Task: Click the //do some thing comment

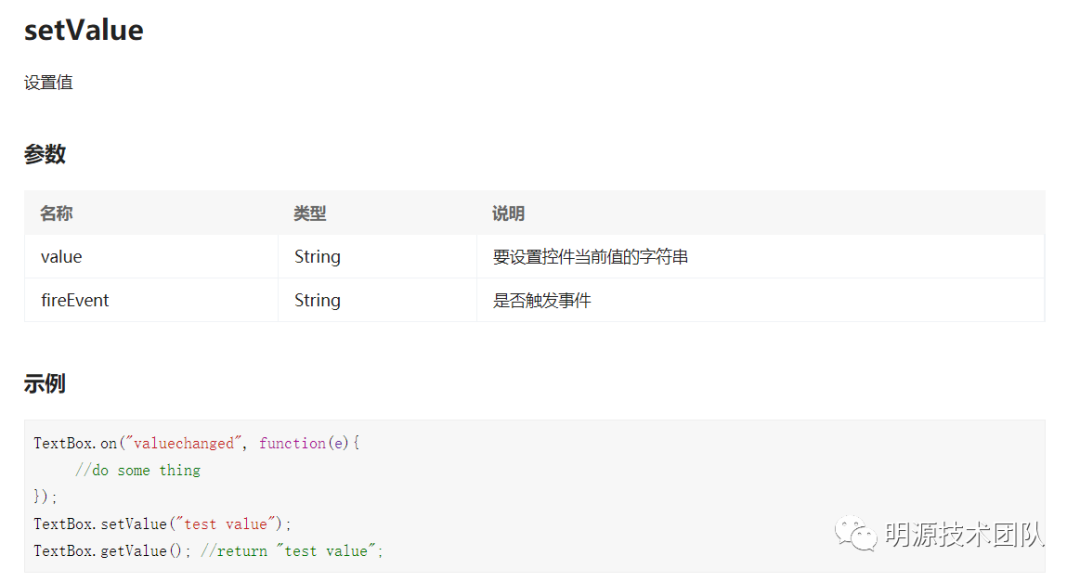Action: coord(138,470)
